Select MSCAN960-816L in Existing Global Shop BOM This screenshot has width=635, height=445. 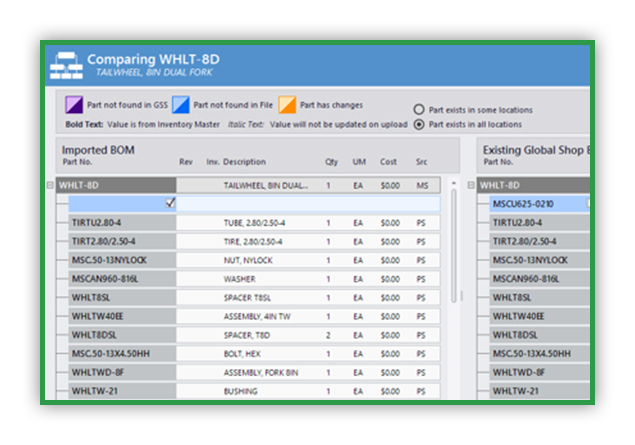pyautogui.click(x=539, y=279)
